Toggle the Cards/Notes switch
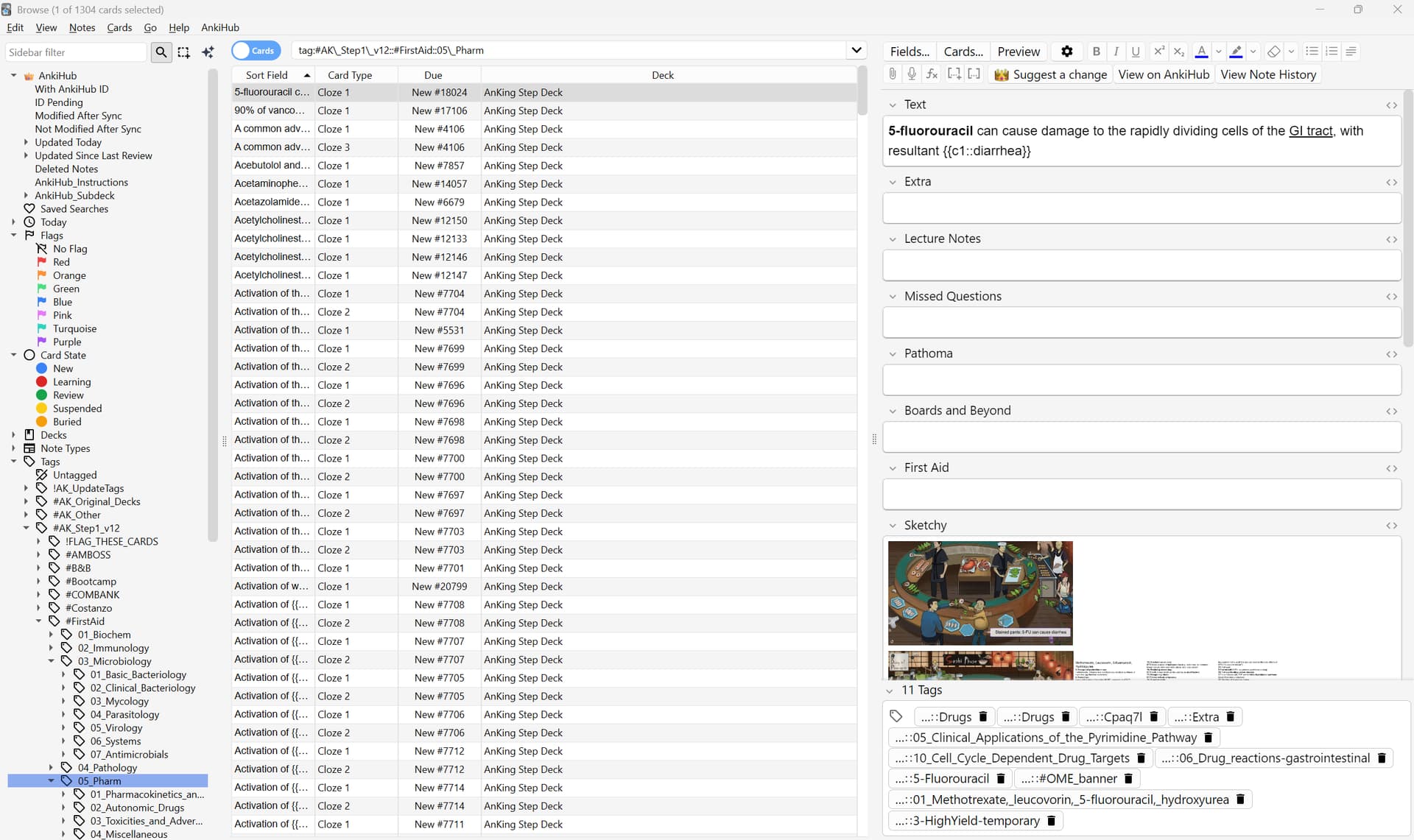This screenshot has width=1414, height=840. pyautogui.click(x=256, y=51)
